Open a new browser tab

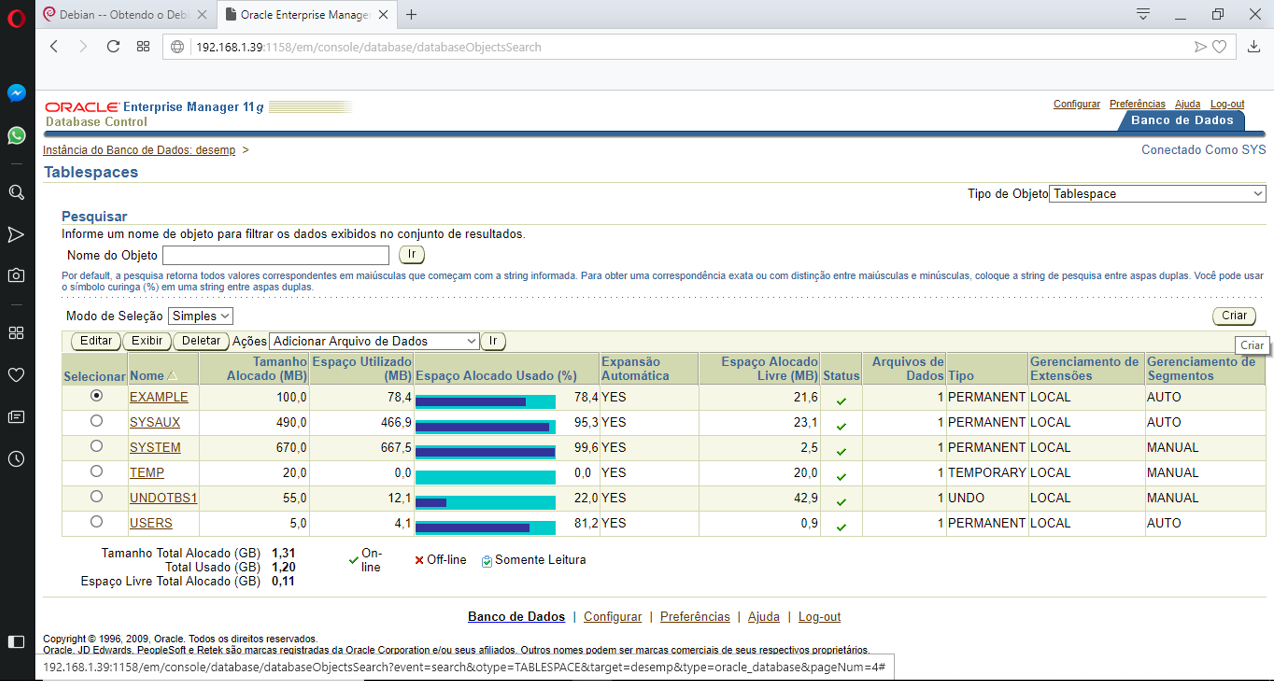(411, 14)
